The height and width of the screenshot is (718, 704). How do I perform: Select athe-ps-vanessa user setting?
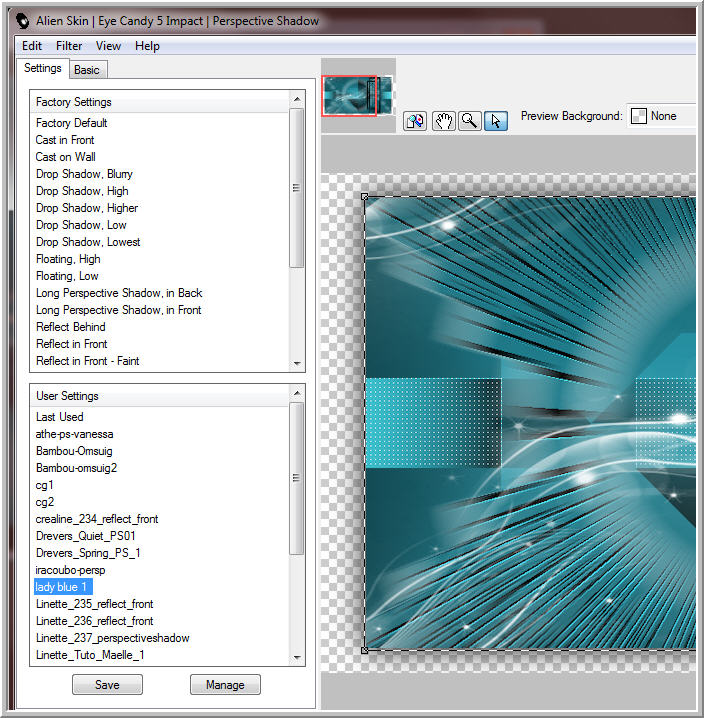tap(74, 434)
